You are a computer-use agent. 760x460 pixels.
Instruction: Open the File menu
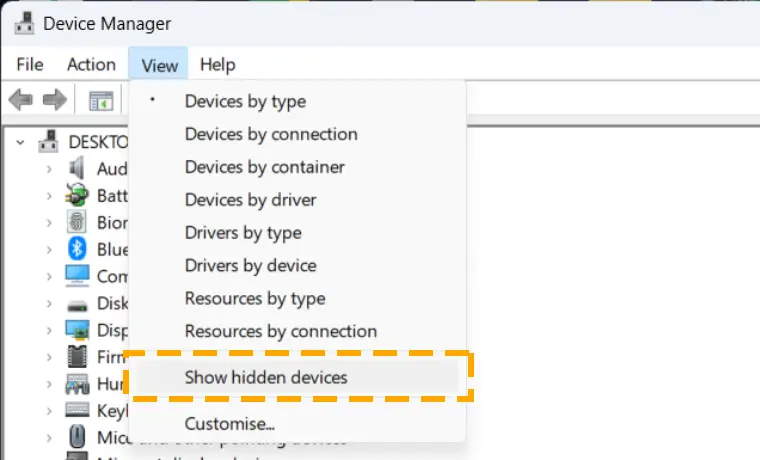[x=30, y=64]
